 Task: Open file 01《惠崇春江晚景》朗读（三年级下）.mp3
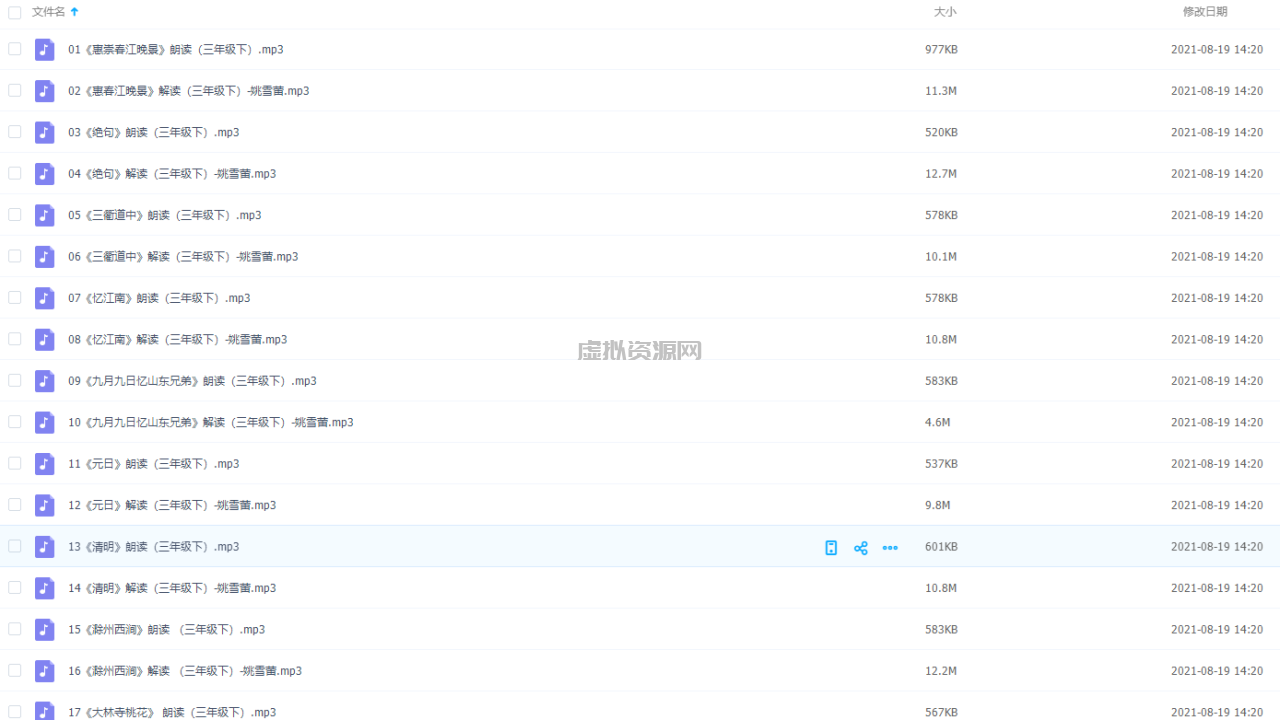pos(176,50)
